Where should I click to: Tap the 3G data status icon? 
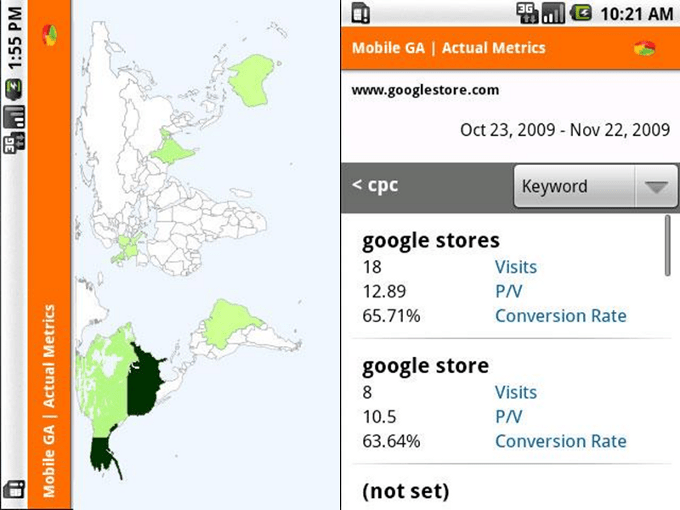pos(527,13)
